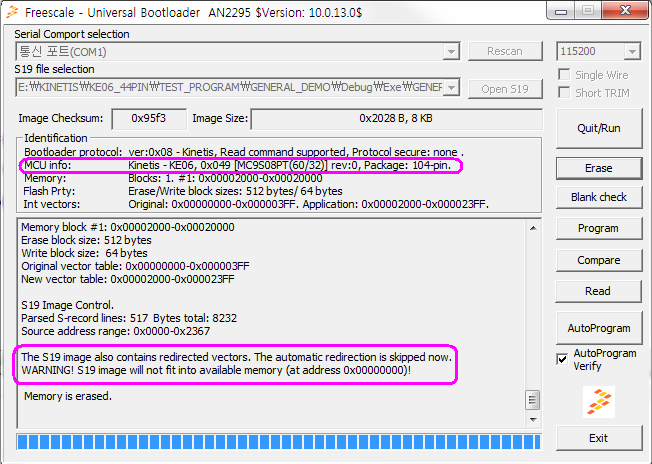The height and width of the screenshot is (464, 652).
Task: Click 'Memory block #1' log line
Action: 128,227
